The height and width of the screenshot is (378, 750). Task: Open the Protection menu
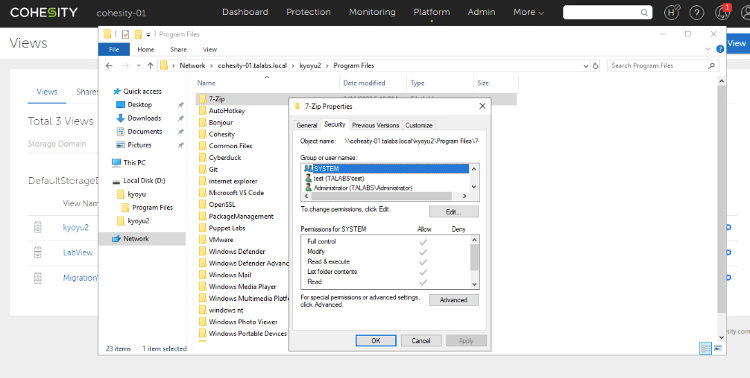tap(309, 12)
